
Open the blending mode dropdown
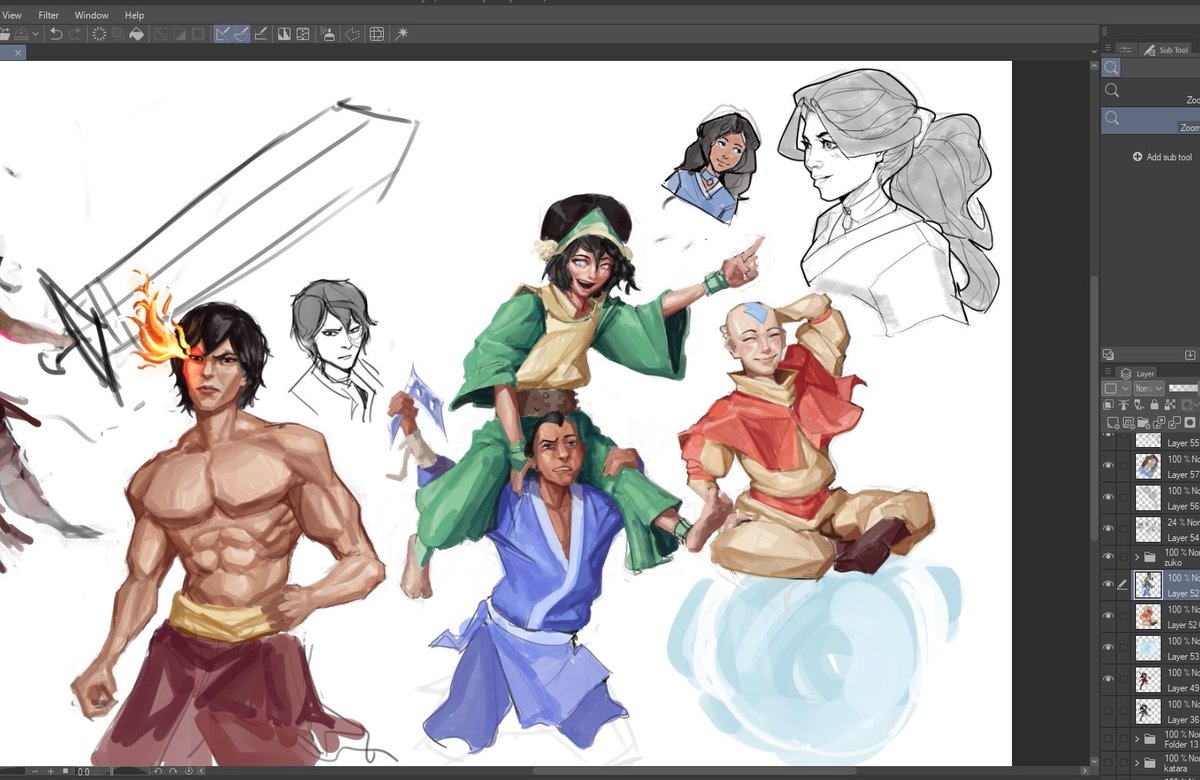coord(1149,388)
